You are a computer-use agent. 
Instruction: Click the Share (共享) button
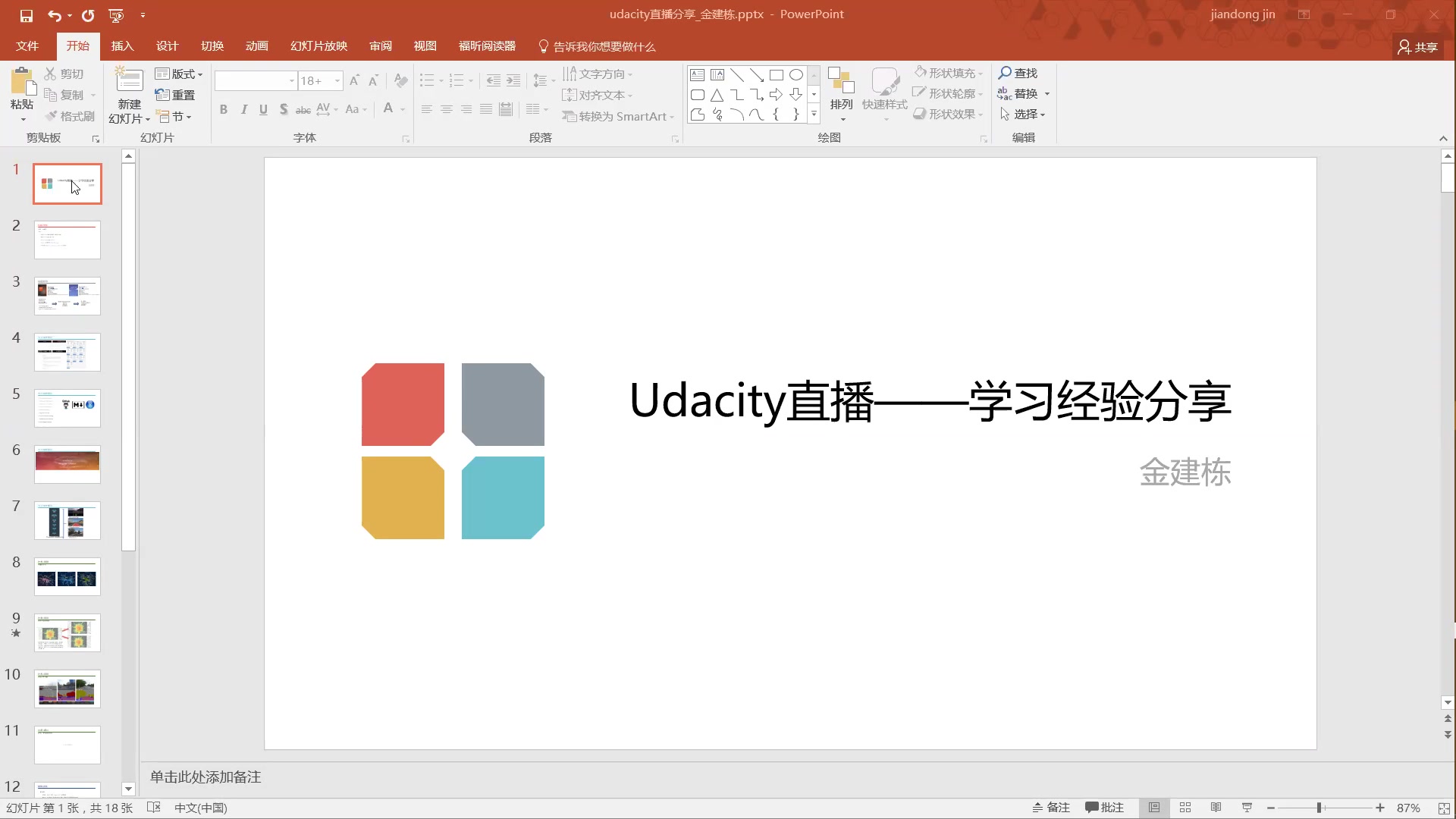pyautogui.click(x=1418, y=47)
